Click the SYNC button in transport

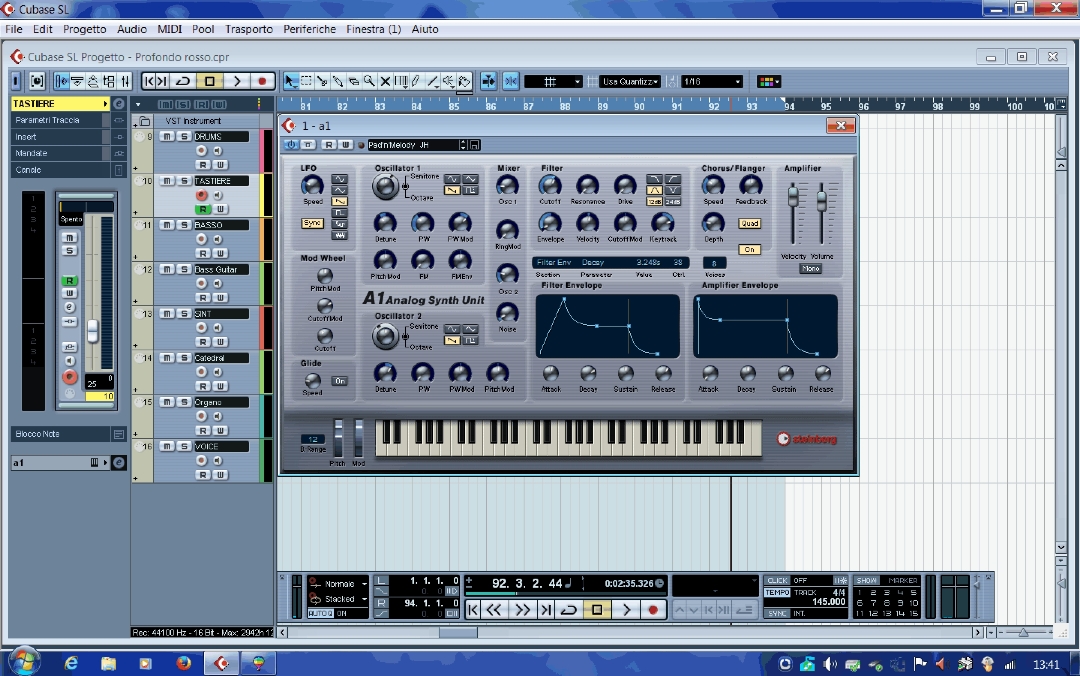[777, 613]
